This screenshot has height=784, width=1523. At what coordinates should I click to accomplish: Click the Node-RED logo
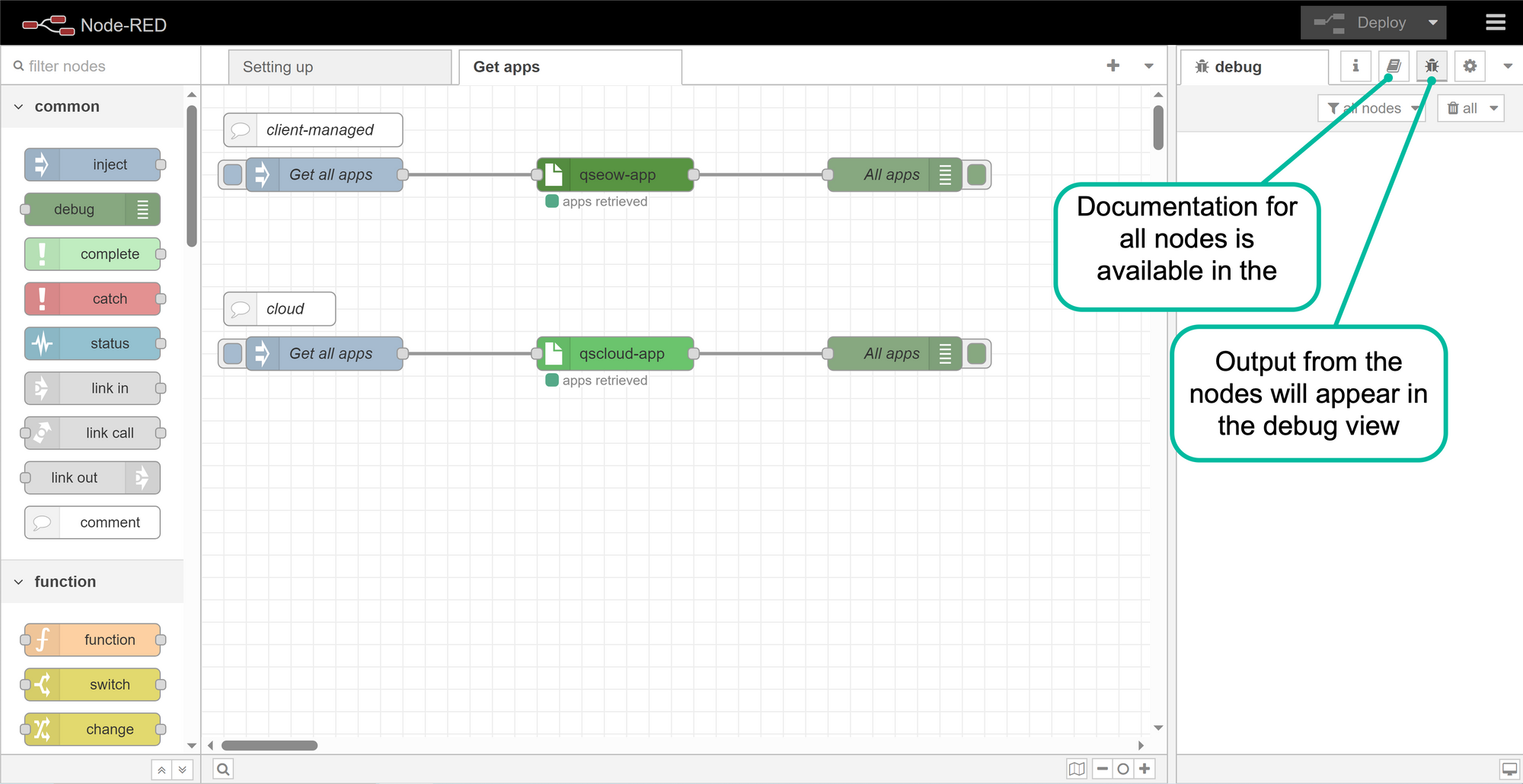coord(94,24)
